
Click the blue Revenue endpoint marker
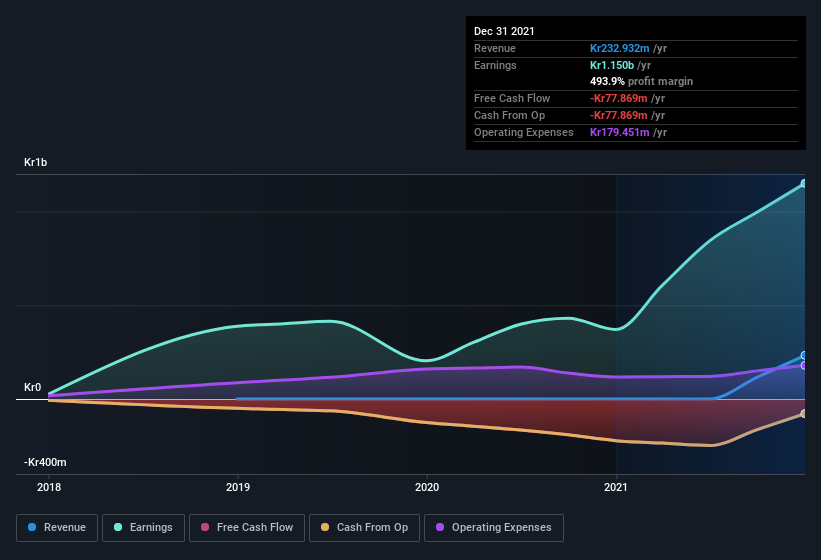point(804,356)
